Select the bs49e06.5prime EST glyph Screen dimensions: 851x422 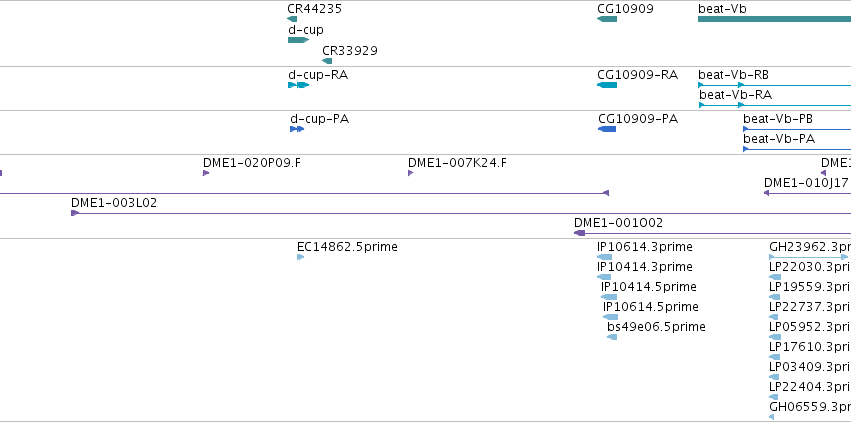tap(612, 337)
